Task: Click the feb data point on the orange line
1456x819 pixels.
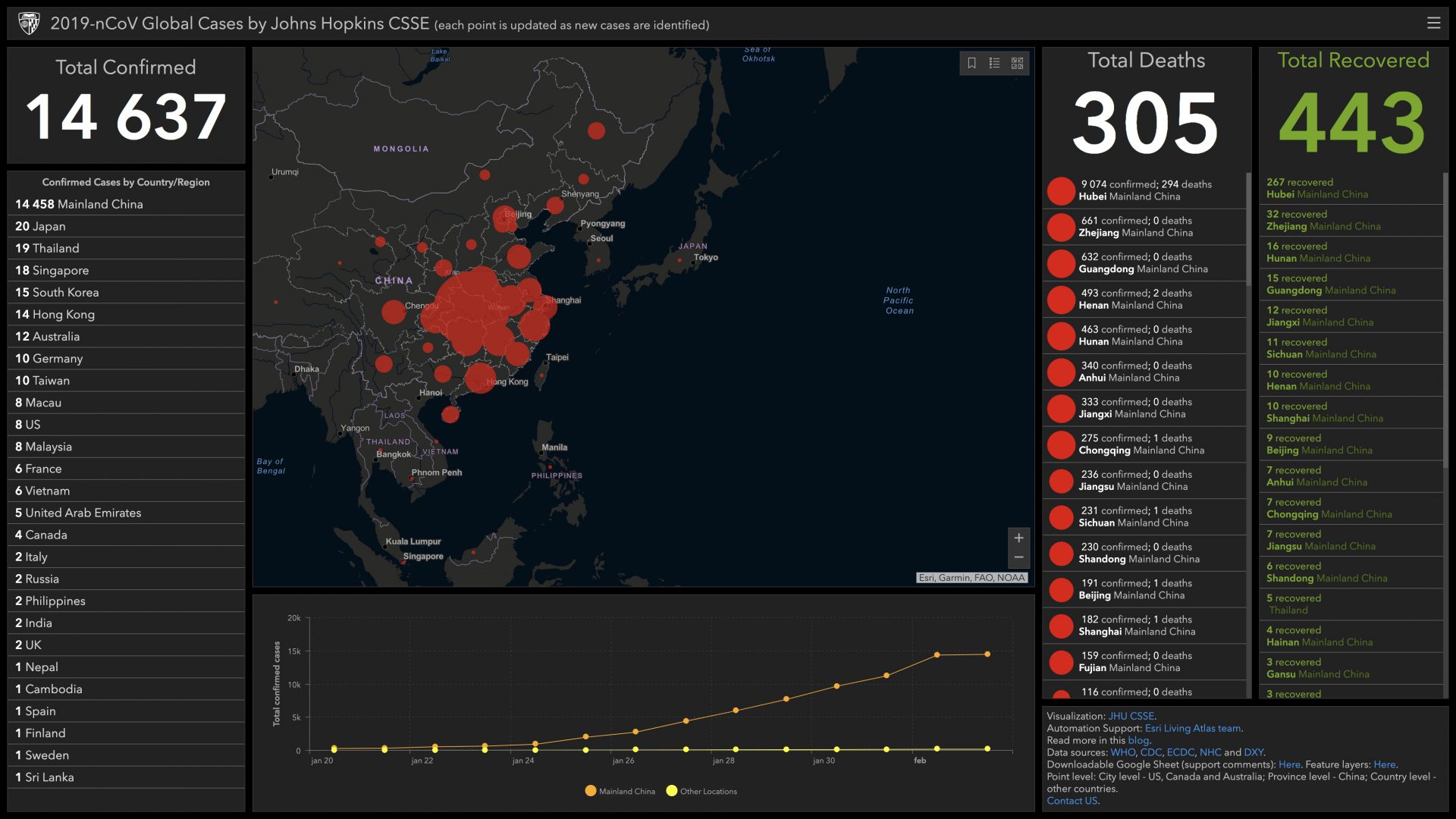Action: coord(937,654)
